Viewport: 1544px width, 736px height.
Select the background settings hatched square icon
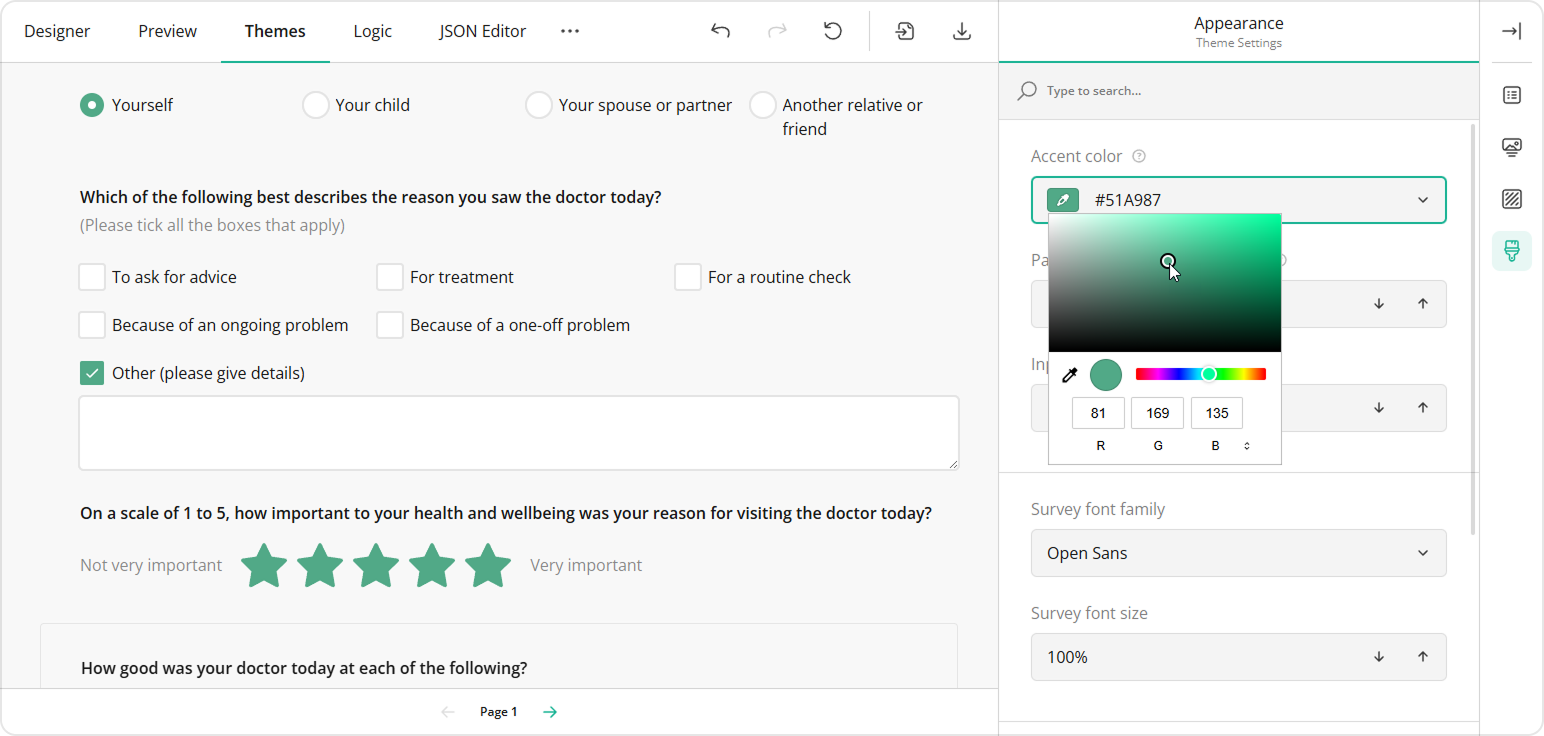pyautogui.click(x=1511, y=199)
